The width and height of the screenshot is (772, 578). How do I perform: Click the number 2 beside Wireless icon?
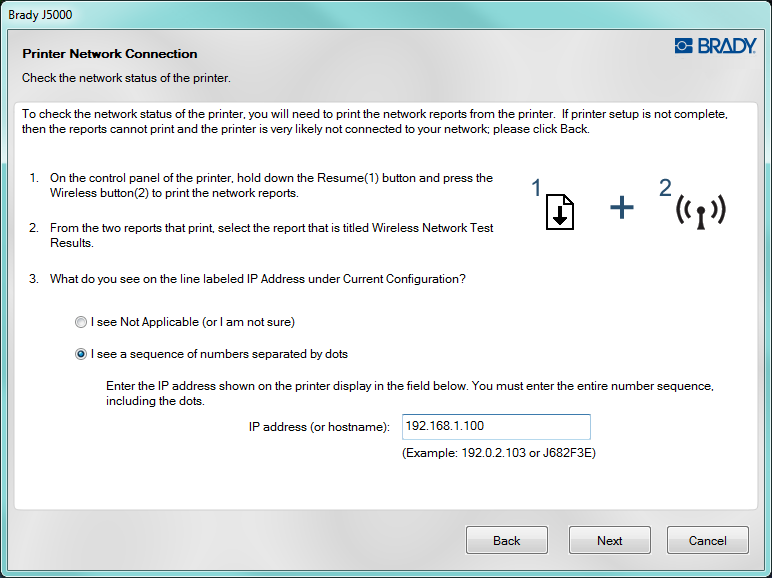pyautogui.click(x=666, y=188)
